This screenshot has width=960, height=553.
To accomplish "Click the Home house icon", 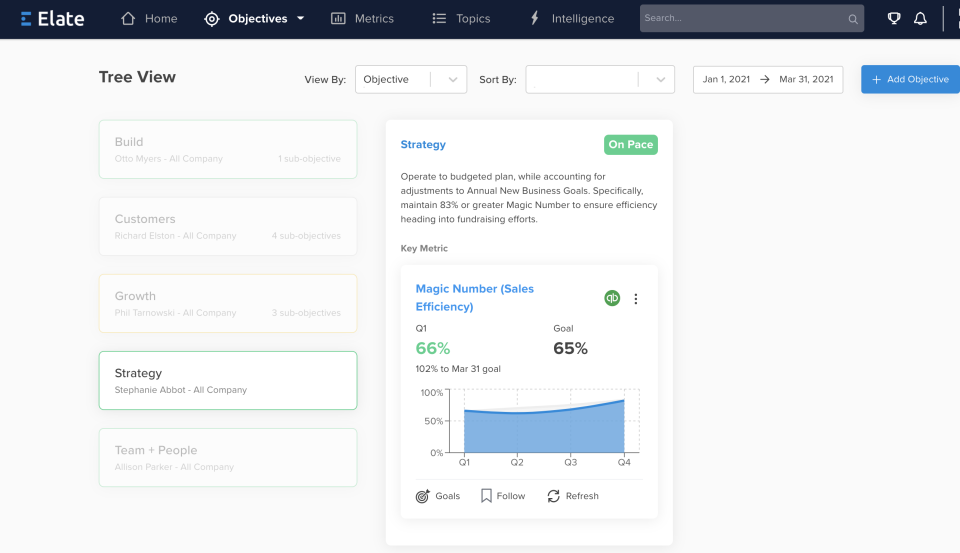I will point(128,18).
